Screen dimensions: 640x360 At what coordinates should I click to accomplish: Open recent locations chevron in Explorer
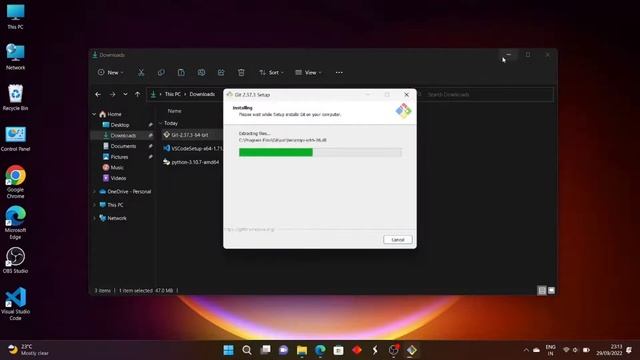125,94
